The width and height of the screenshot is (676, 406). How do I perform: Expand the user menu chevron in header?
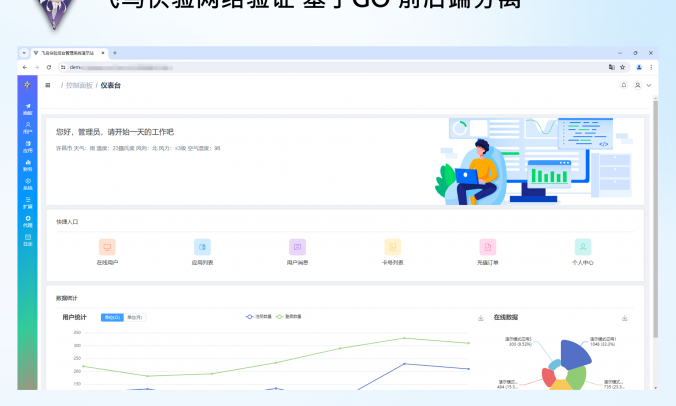(649, 85)
